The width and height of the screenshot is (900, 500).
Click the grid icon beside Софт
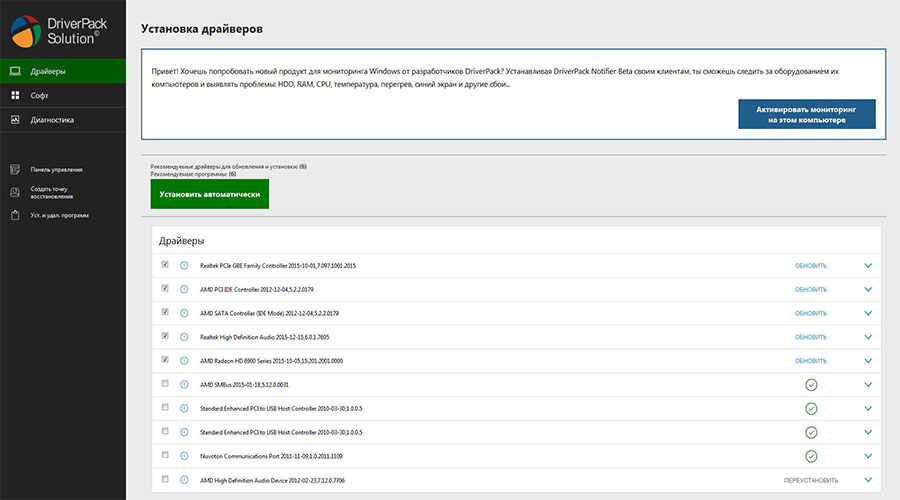[x=15, y=95]
